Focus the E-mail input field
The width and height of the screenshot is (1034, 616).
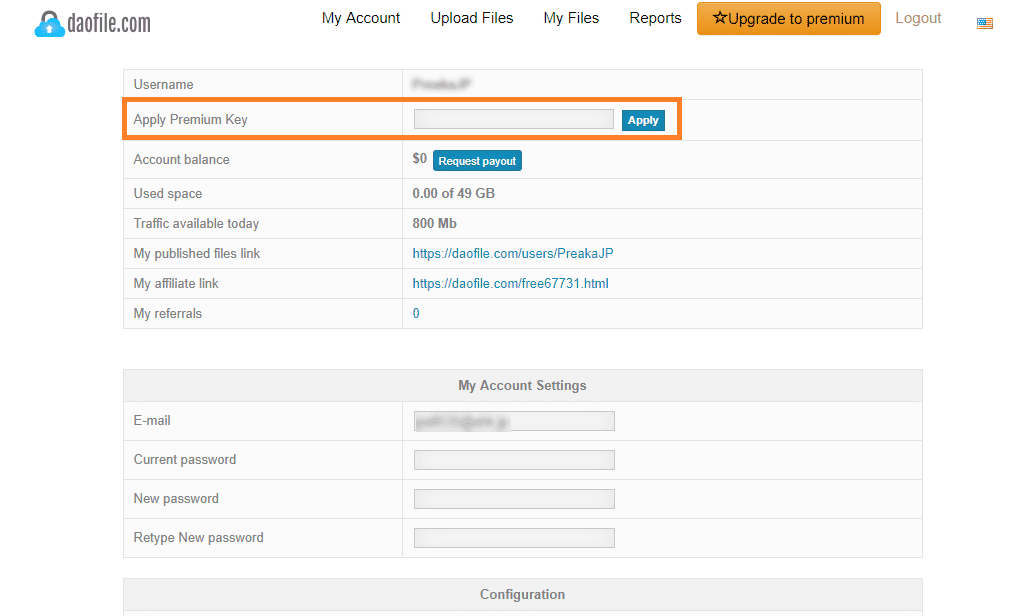(x=514, y=421)
